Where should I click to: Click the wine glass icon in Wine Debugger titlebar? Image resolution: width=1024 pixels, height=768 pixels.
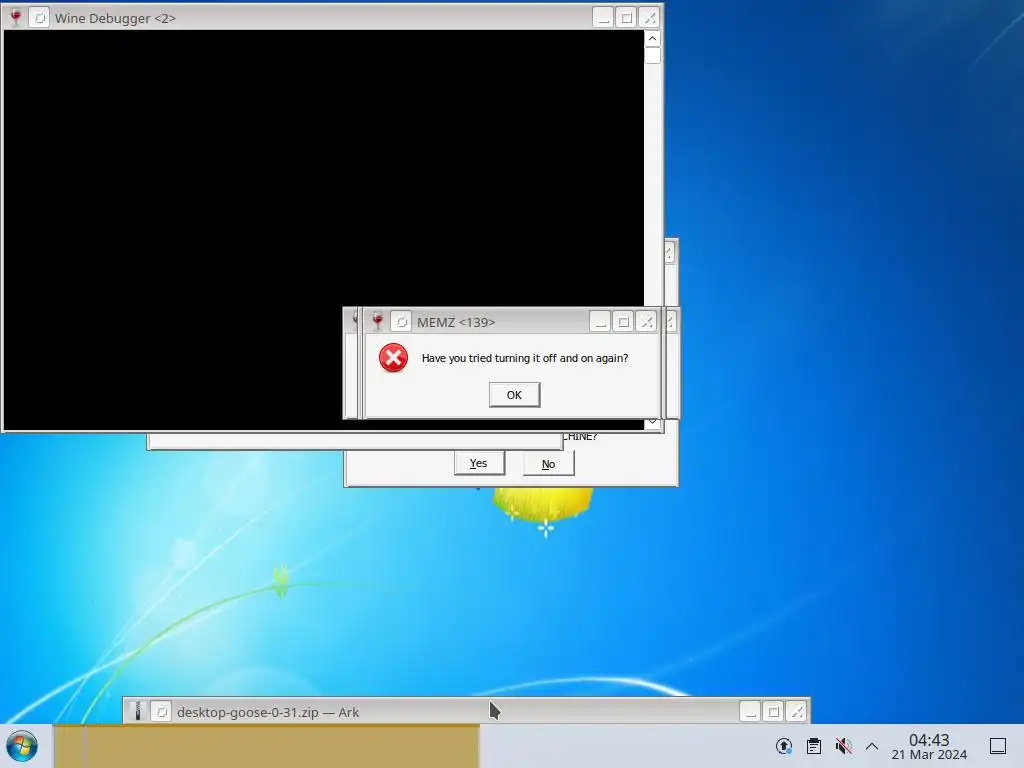[x=16, y=18]
